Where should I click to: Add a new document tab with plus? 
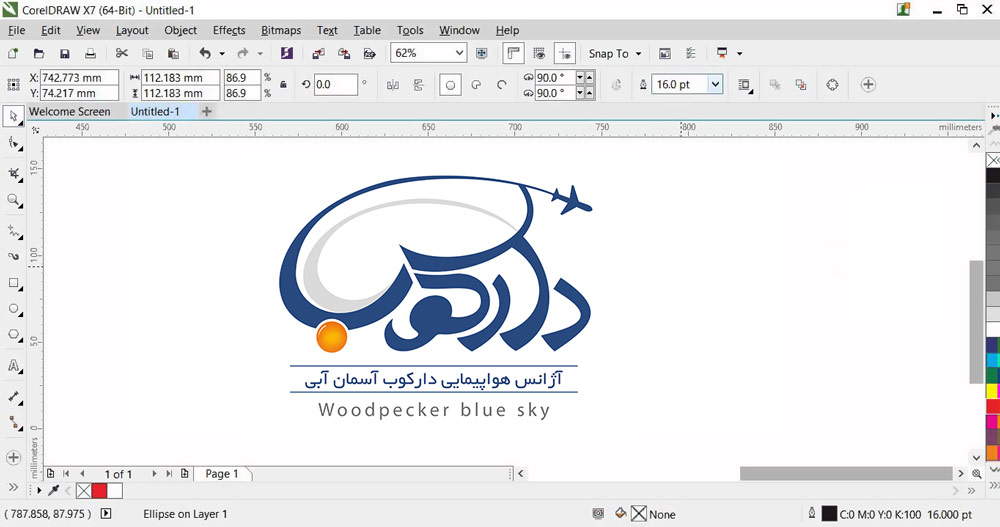207,111
